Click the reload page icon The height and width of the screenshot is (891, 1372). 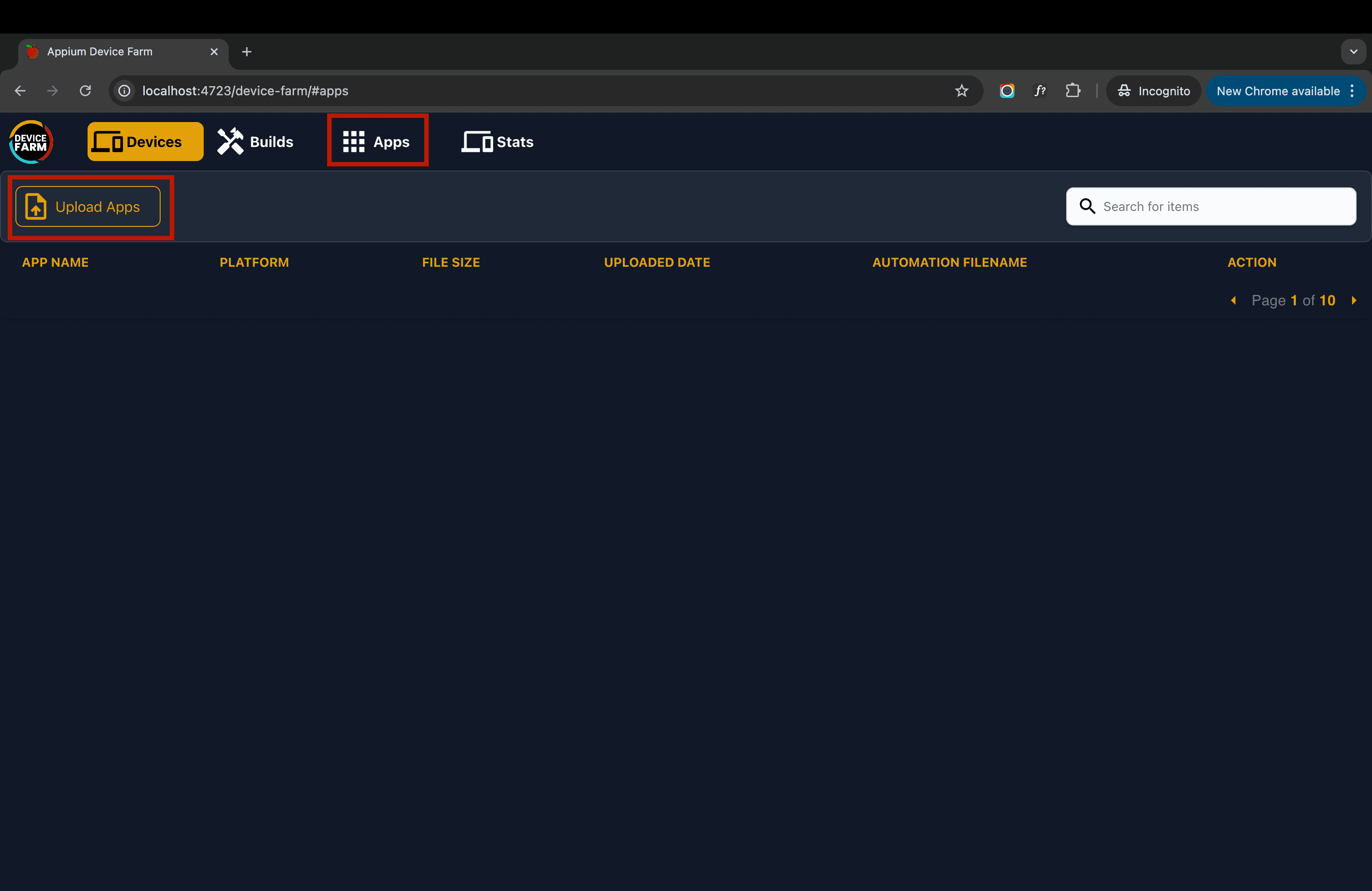(85, 90)
